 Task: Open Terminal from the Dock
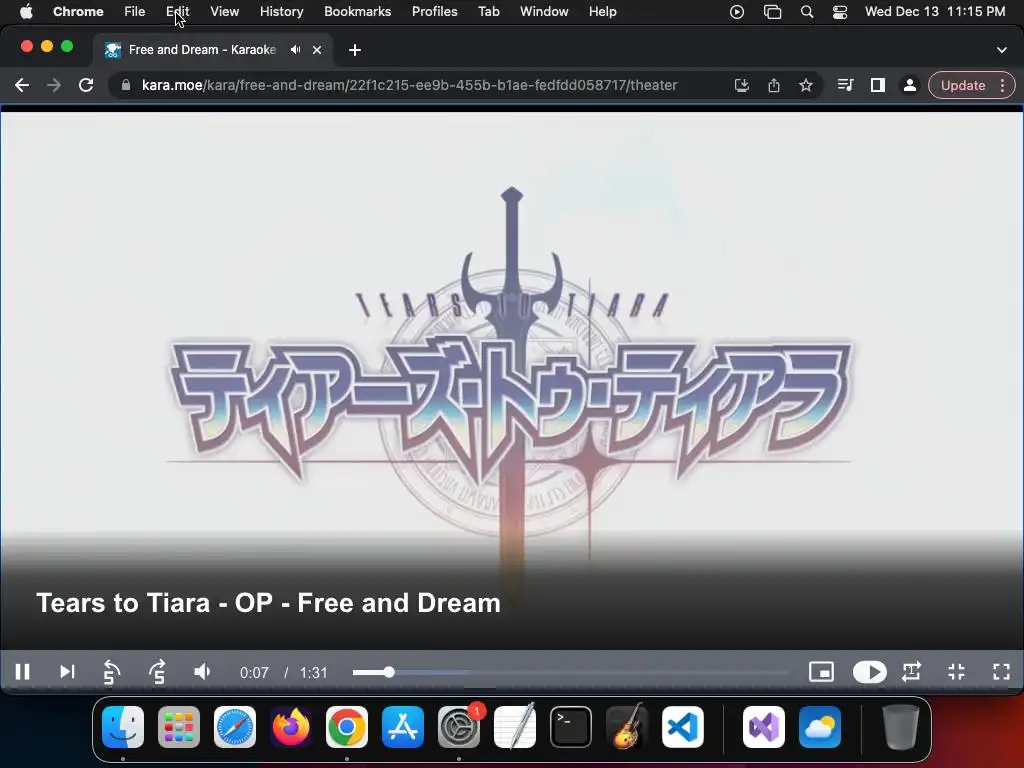click(x=571, y=727)
